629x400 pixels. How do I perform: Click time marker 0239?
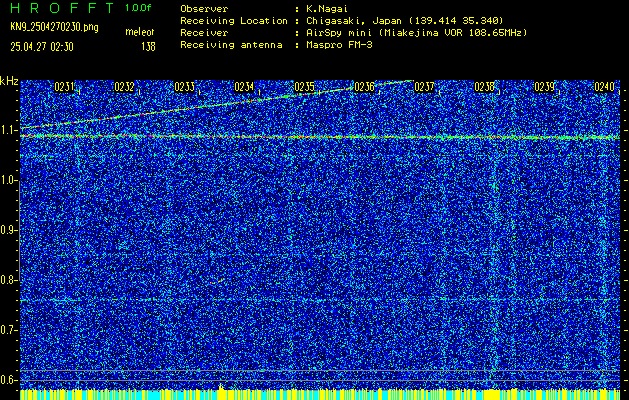[544, 87]
